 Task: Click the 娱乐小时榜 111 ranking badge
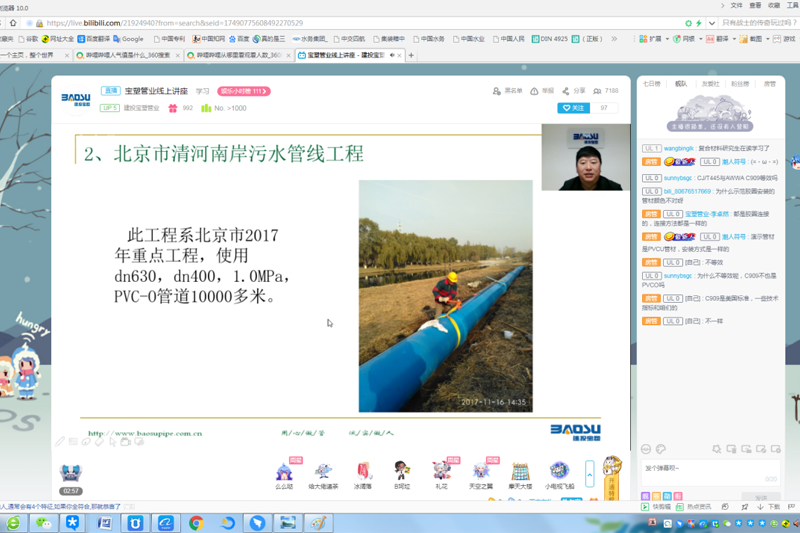[244, 91]
